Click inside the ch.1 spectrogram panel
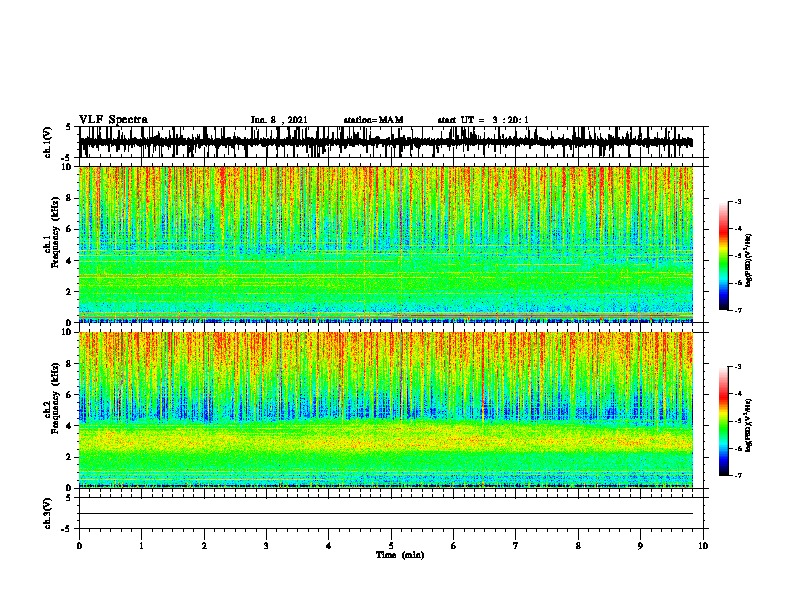The height and width of the screenshot is (612, 792). [x=386, y=244]
